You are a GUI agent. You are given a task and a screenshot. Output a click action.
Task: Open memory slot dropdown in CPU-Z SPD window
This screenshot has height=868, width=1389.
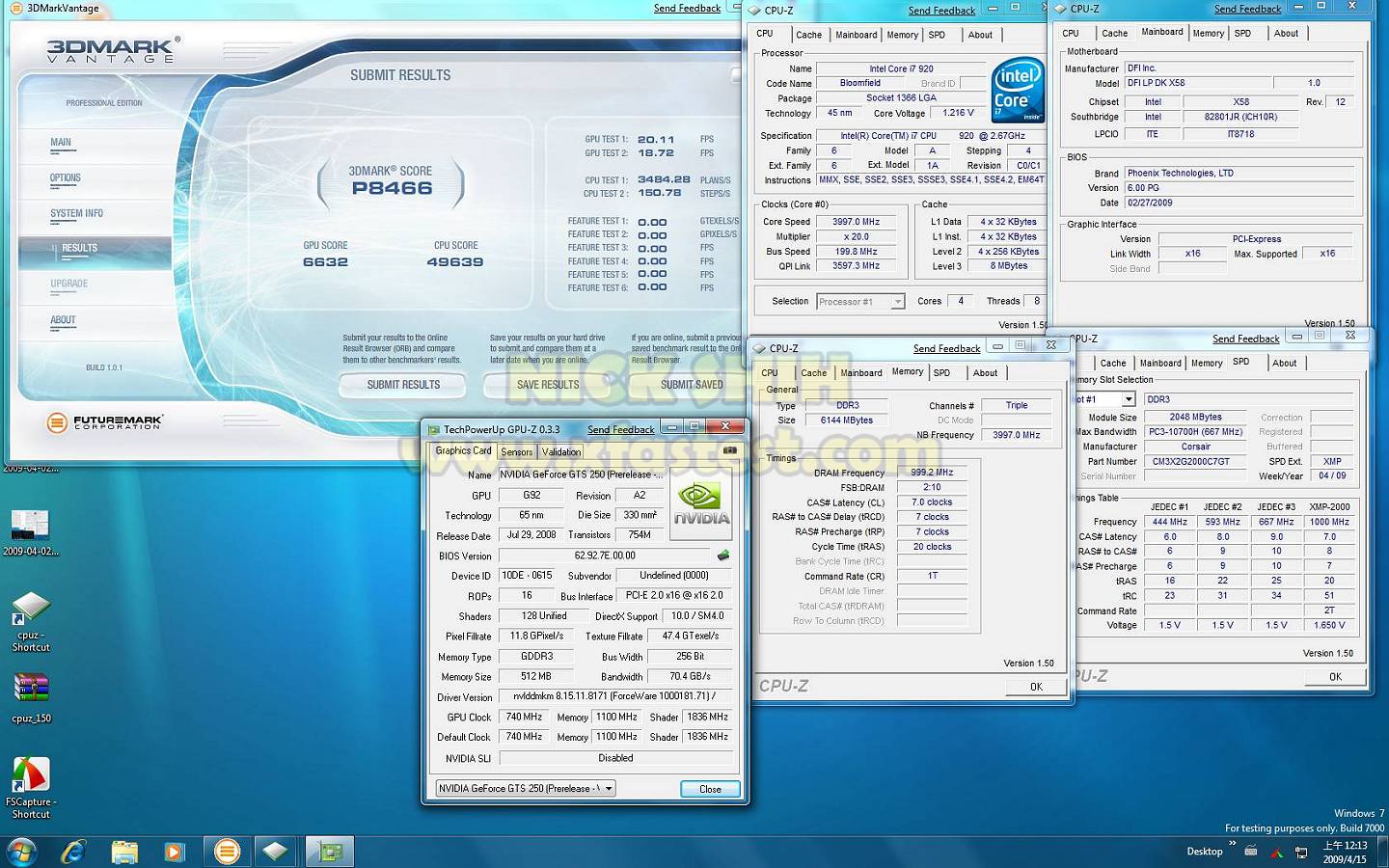click(1128, 399)
